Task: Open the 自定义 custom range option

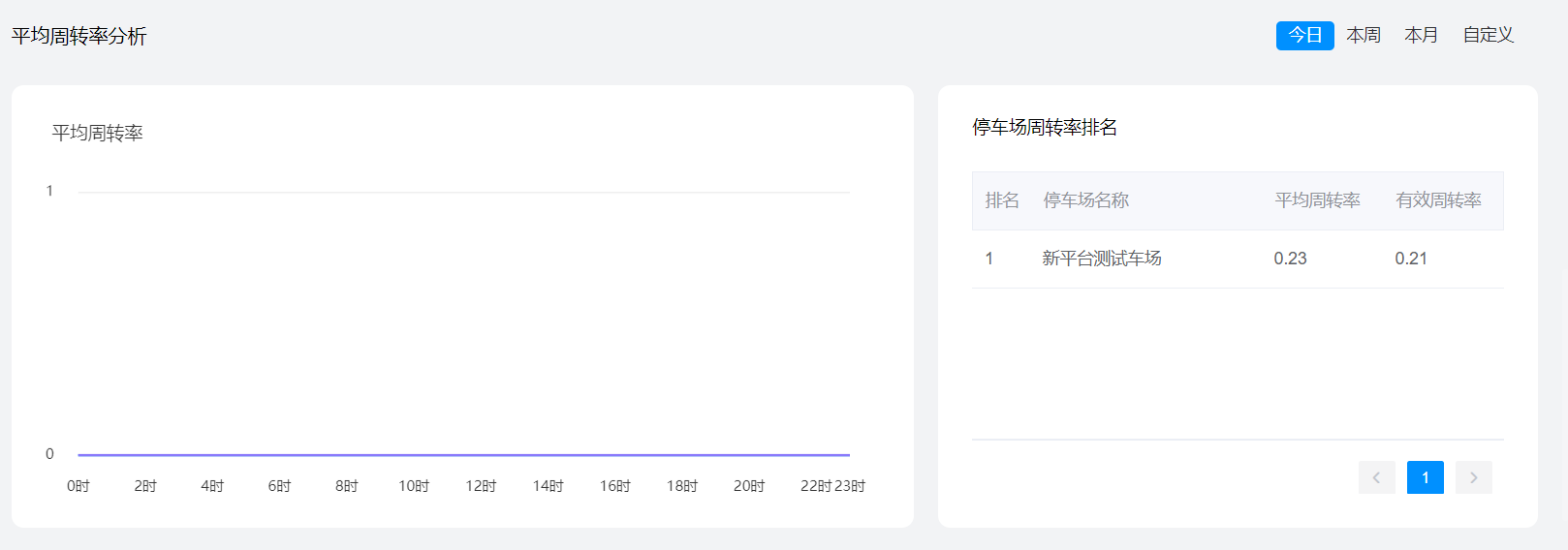Action: point(1488,36)
